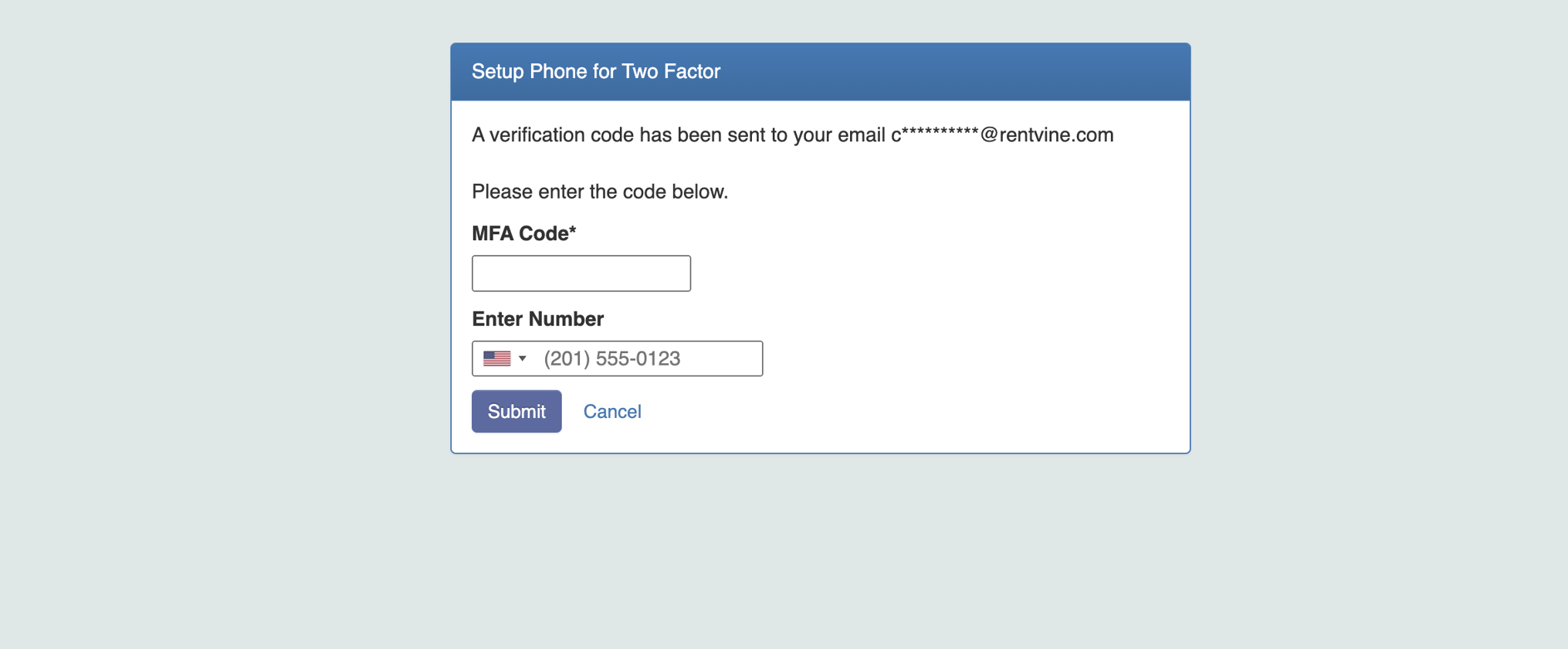Click the Cancel link

click(x=611, y=411)
